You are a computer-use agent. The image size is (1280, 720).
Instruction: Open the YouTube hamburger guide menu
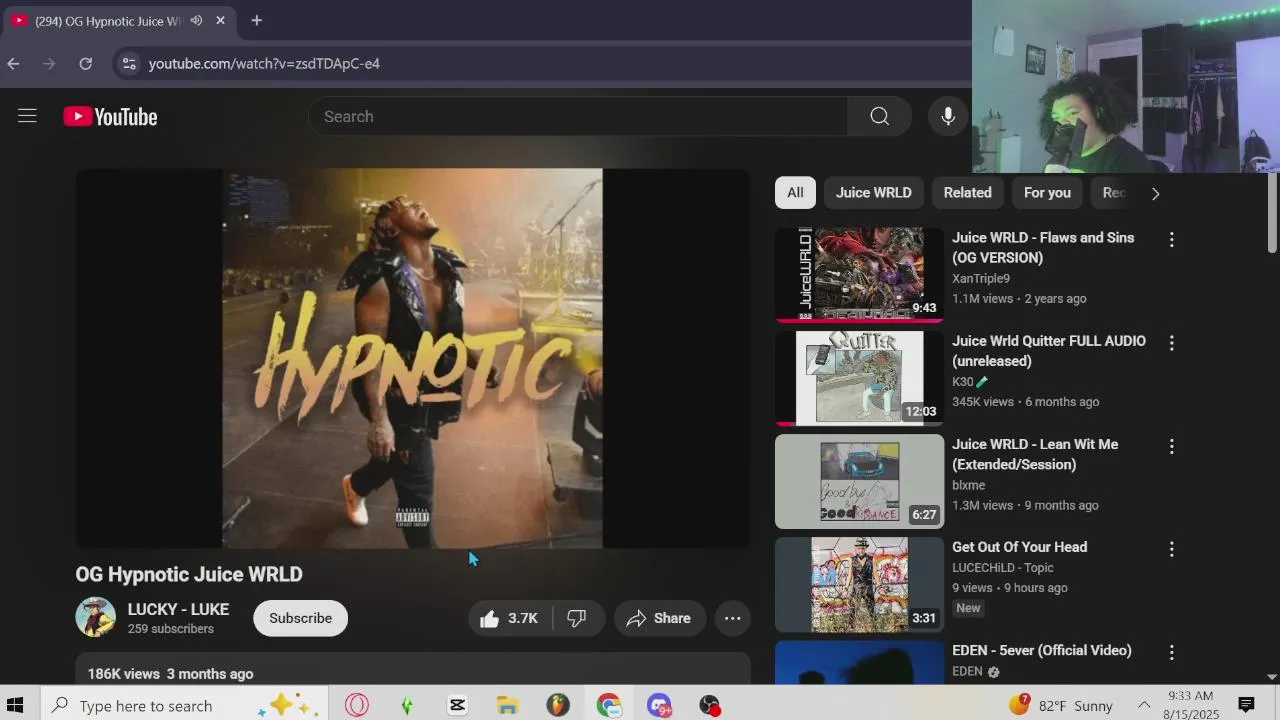click(27, 116)
